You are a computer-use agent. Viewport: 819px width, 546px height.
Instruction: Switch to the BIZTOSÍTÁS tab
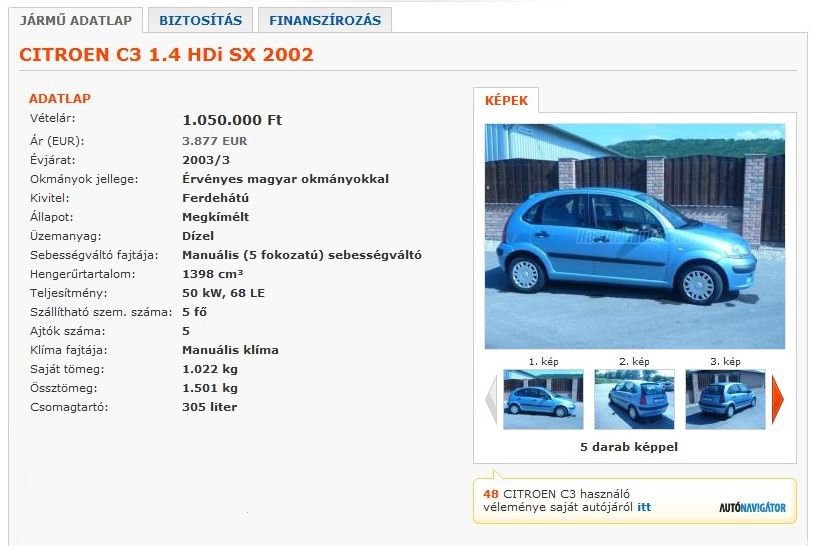pos(201,20)
